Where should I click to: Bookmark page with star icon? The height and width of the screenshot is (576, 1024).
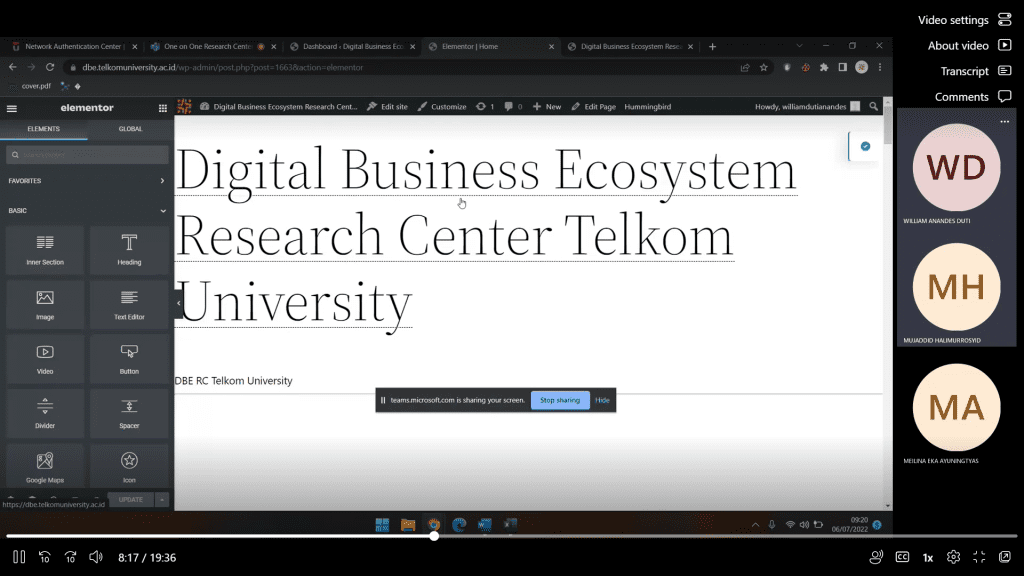click(763, 67)
